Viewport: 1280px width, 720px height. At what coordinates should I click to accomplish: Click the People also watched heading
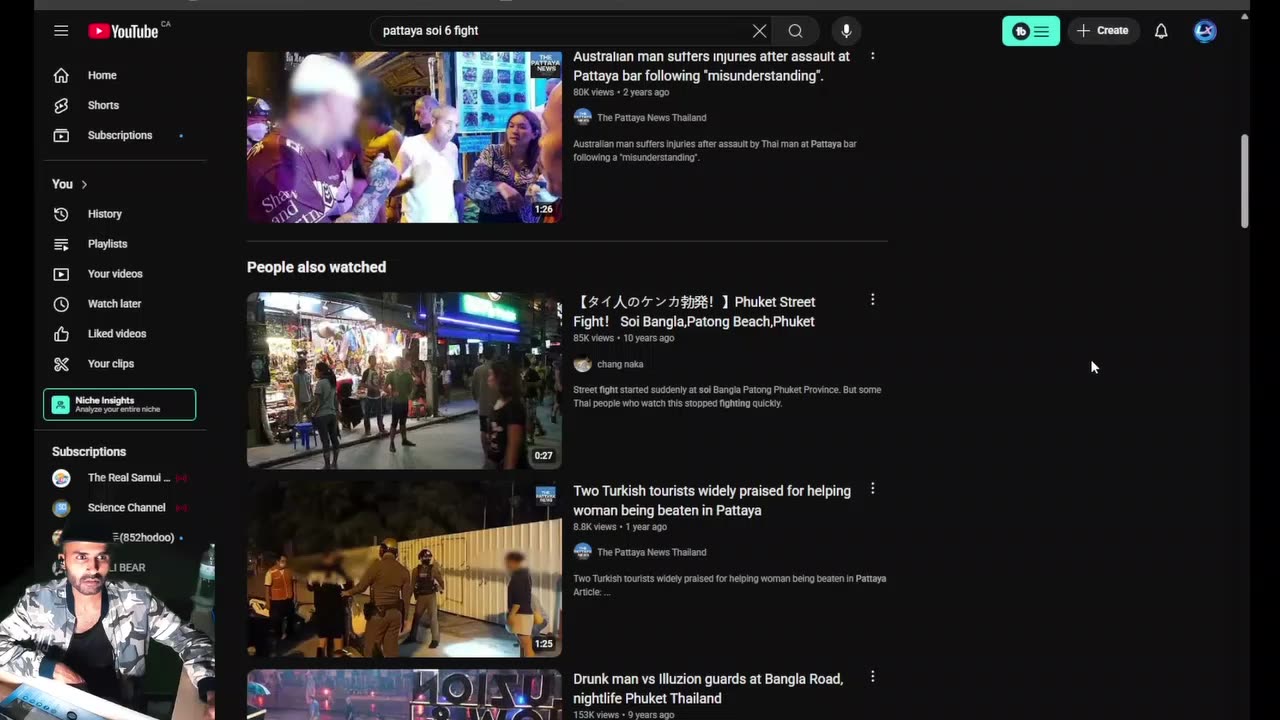316,267
